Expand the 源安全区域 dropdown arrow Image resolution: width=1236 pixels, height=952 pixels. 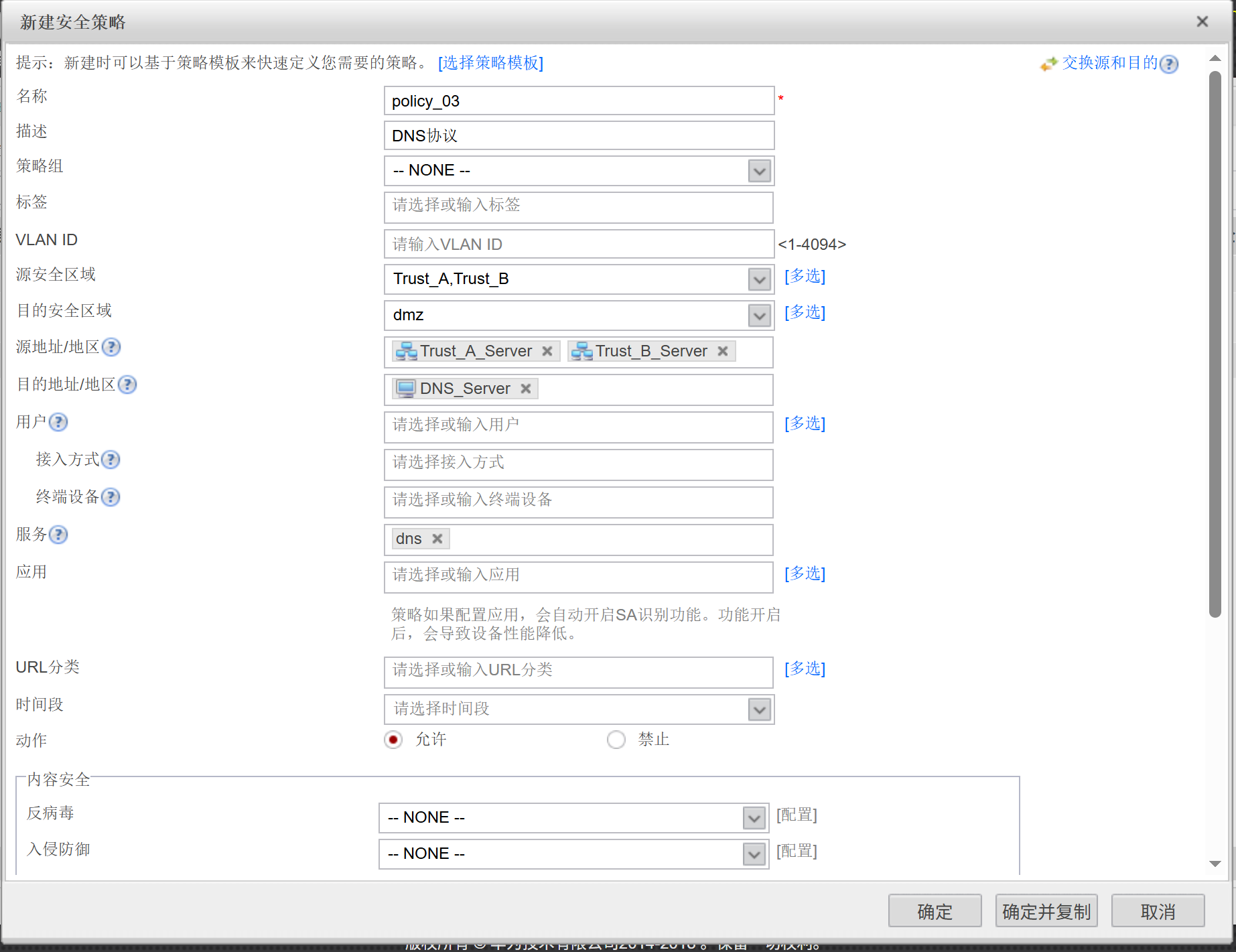(759, 279)
